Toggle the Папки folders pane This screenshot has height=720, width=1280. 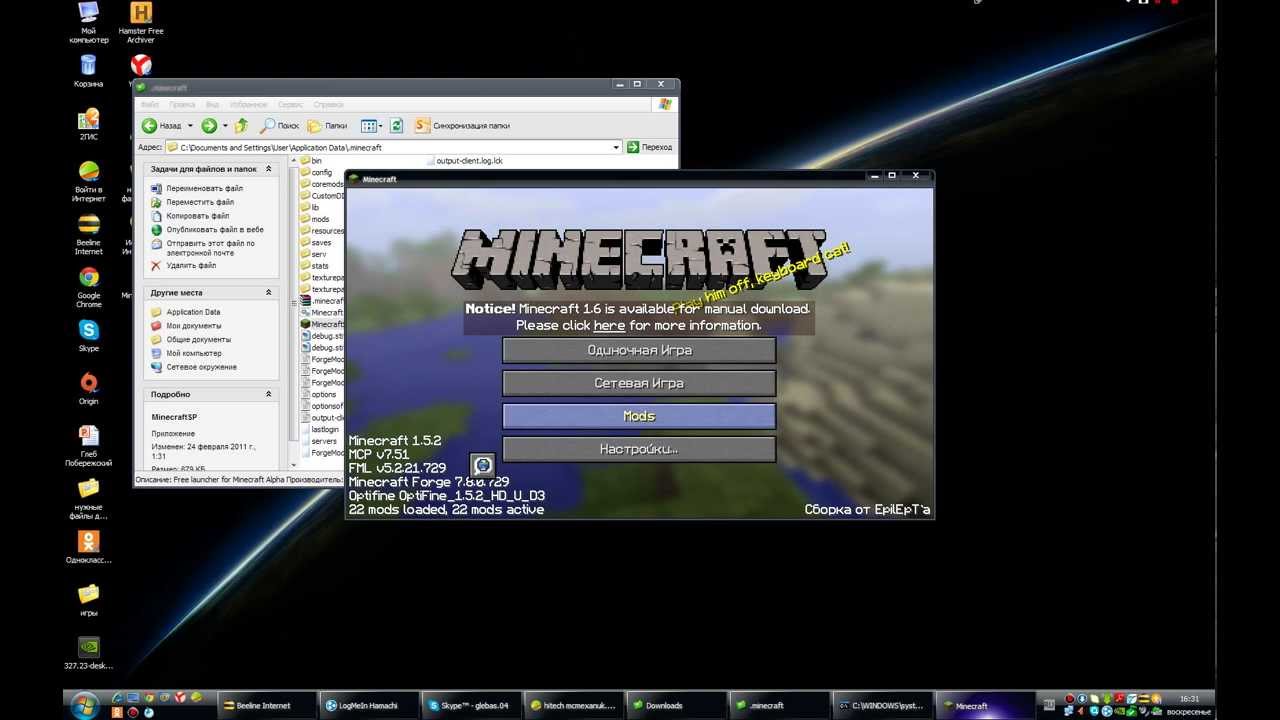point(327,126)
